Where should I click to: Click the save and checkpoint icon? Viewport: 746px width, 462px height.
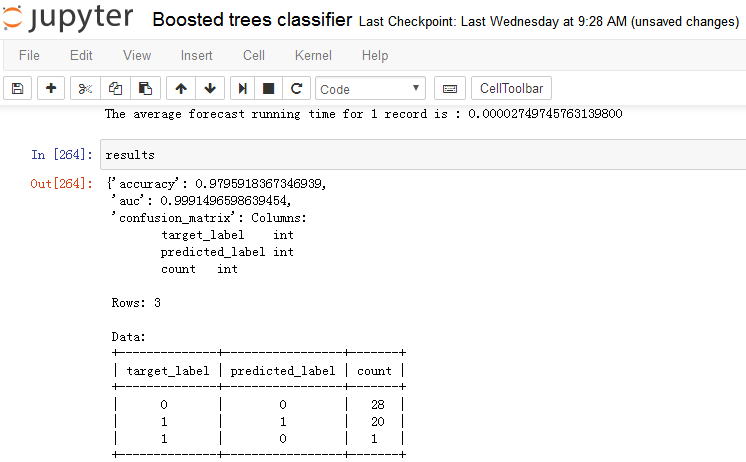coord(17,89)
